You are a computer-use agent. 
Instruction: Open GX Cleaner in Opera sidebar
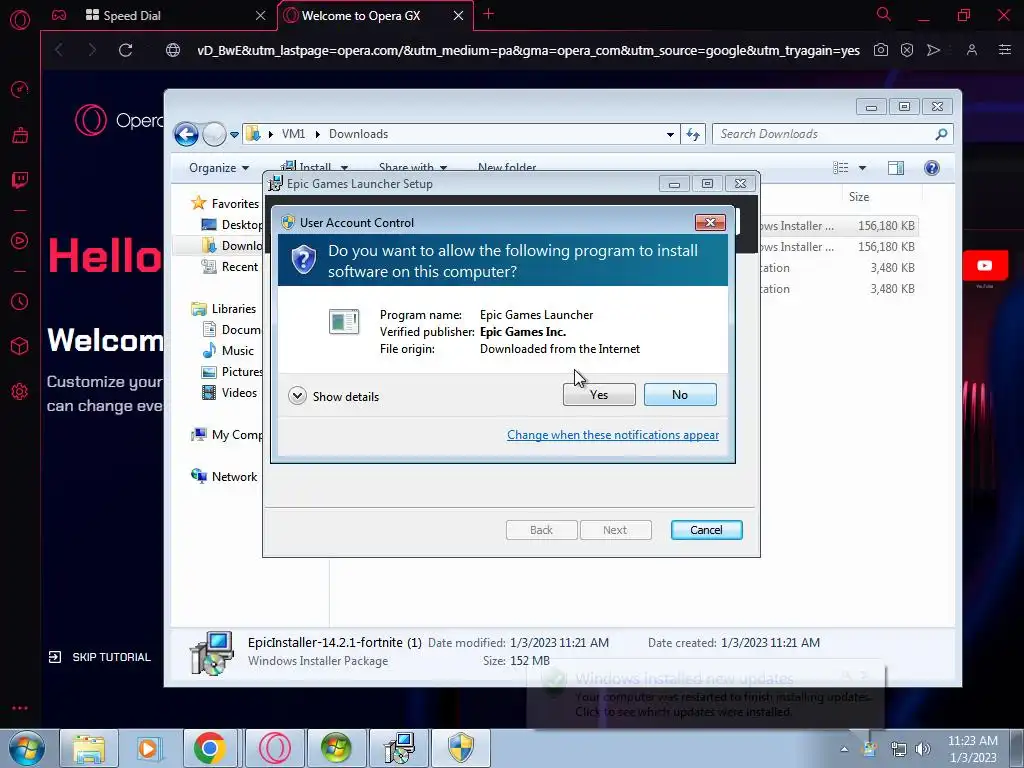point(20,135)
